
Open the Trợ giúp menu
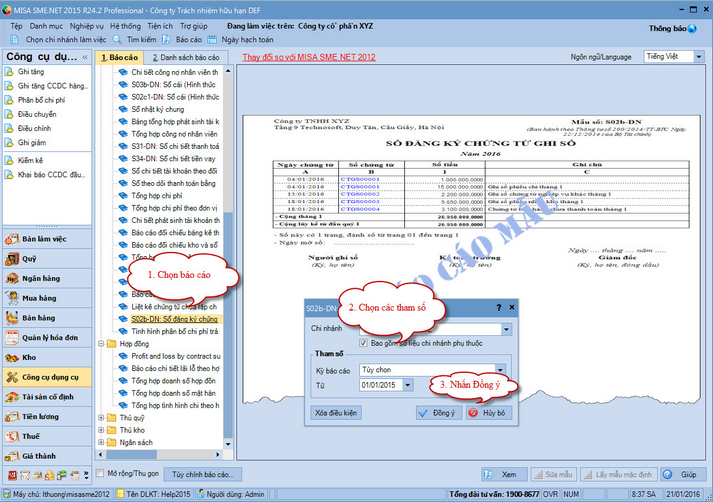coord(194,26)
